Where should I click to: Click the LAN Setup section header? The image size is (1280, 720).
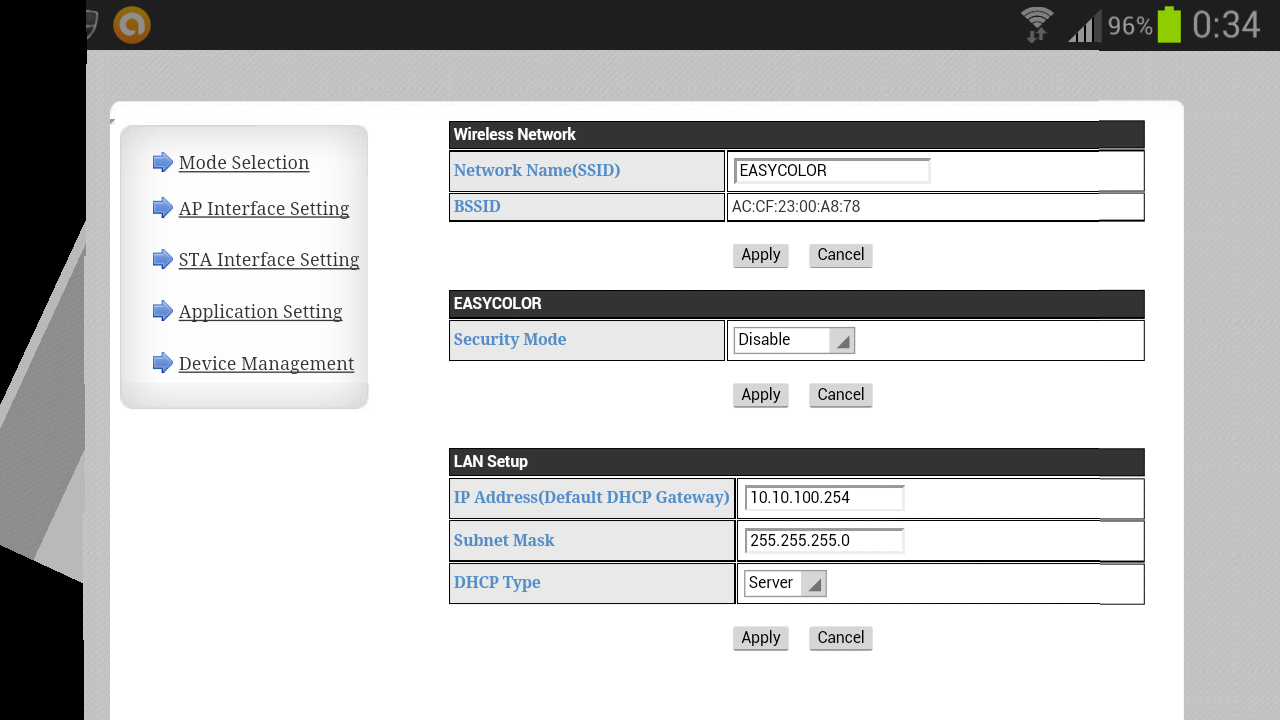tap(797, 462)
